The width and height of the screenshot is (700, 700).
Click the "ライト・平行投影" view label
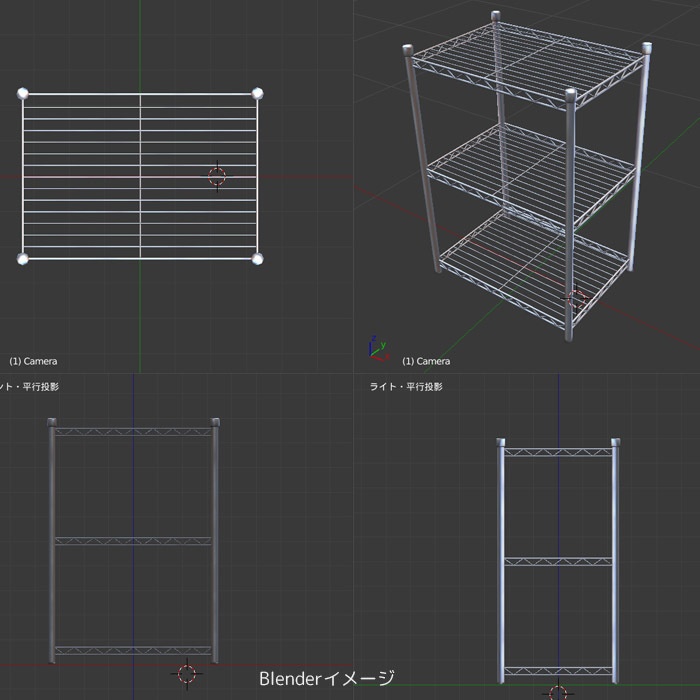[x=406, y=387]
